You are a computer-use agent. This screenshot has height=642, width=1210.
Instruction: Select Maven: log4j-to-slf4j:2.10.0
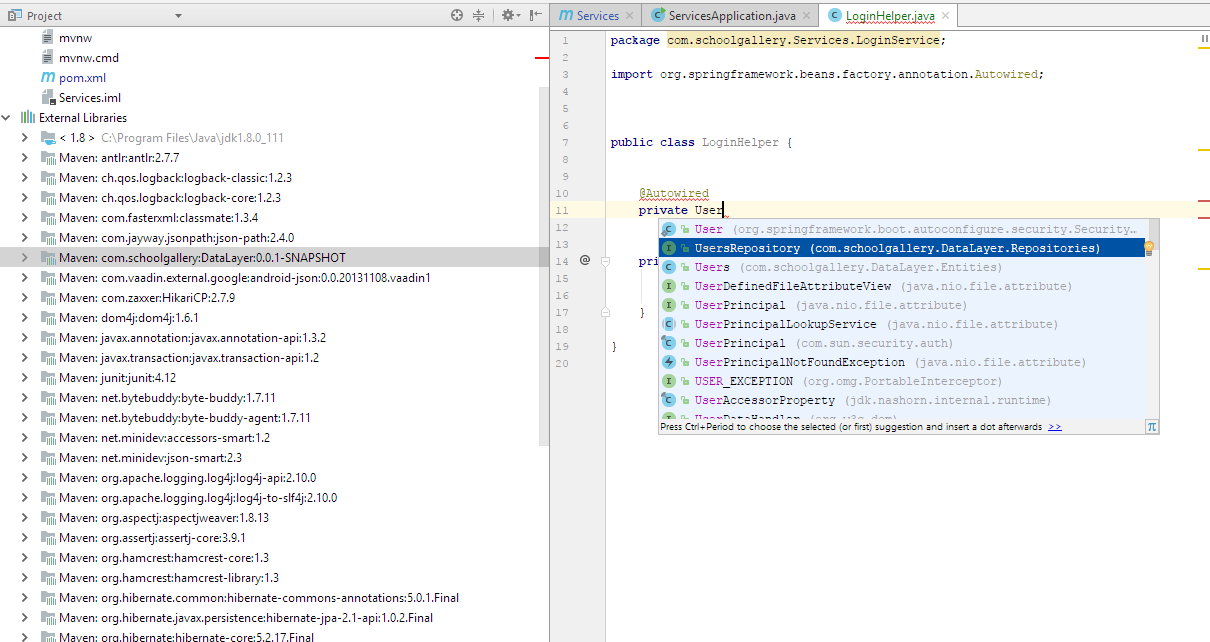[x=198, y=498]
